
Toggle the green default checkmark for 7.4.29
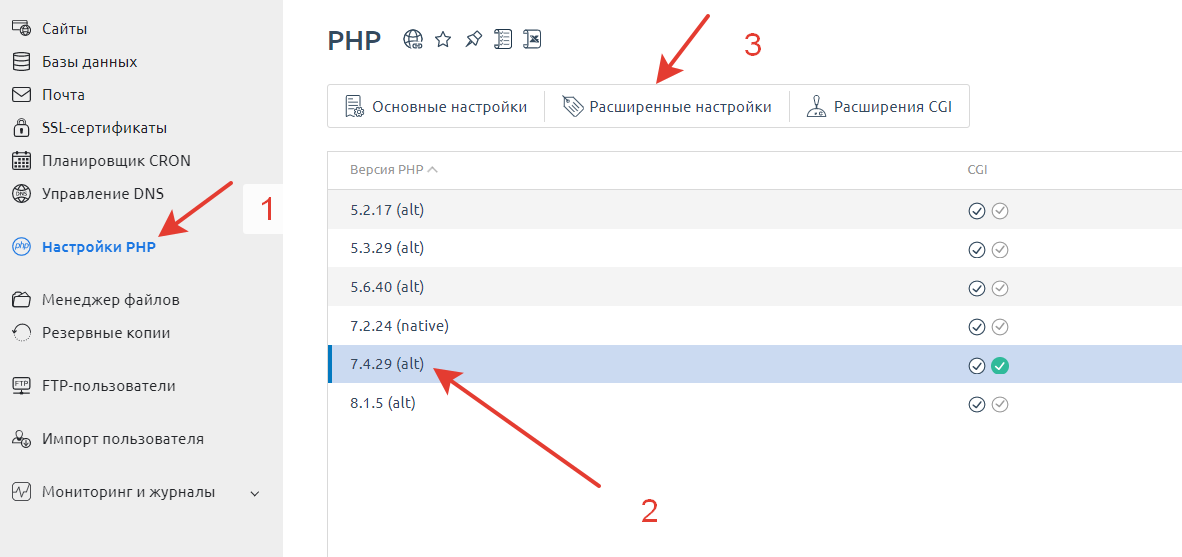pyautogui.click(x=1000, y=366)
